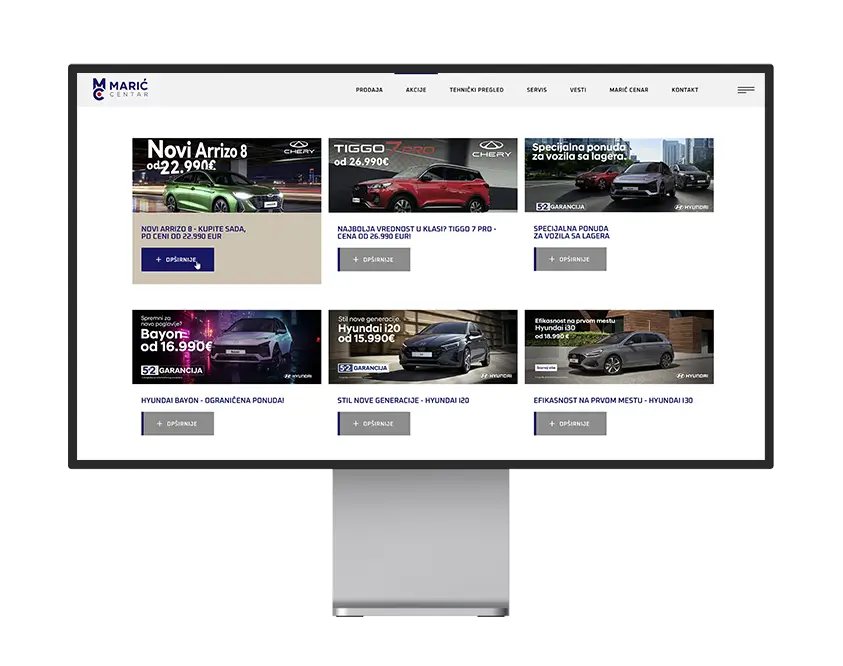Open the Tiggo 7 Pro banner image
This screenshot has height=666, width=843.
point(423,175)
